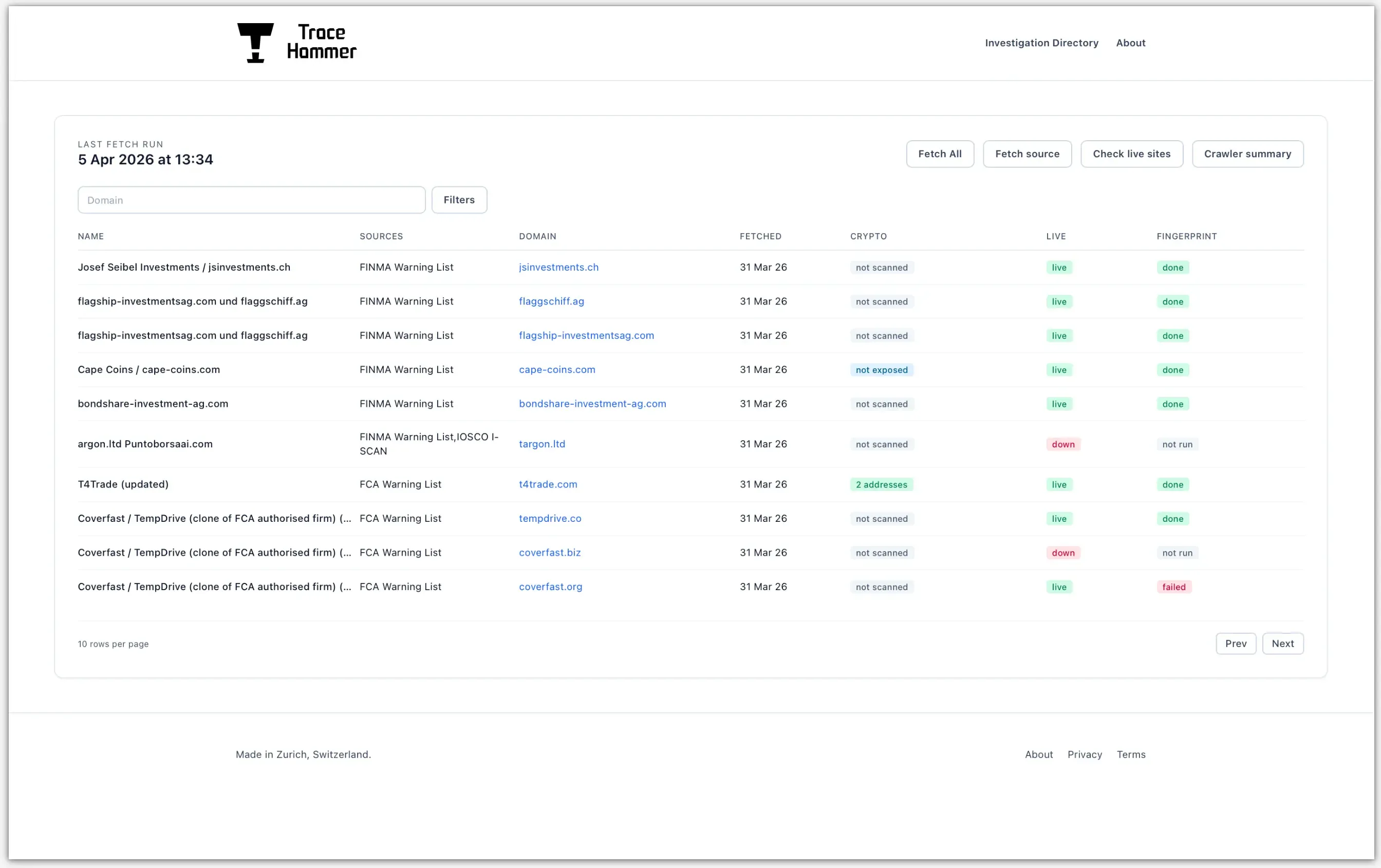This screenshot has width=1381, height=868.
Task: Click the "done" fingerprint badge for tempdrive.co
Action: coord(1172,518)
